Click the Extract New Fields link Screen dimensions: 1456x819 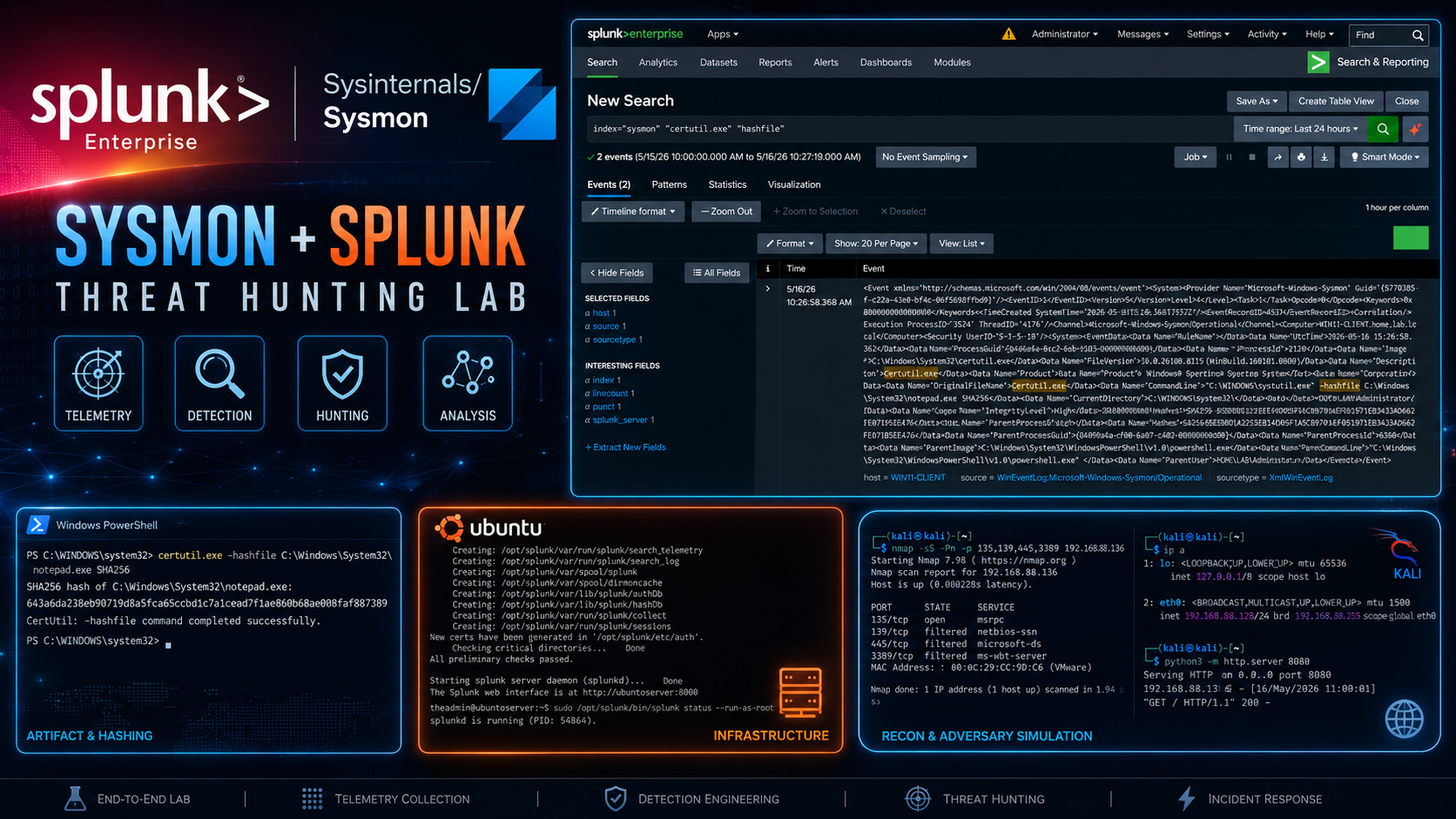click(625, 447)
